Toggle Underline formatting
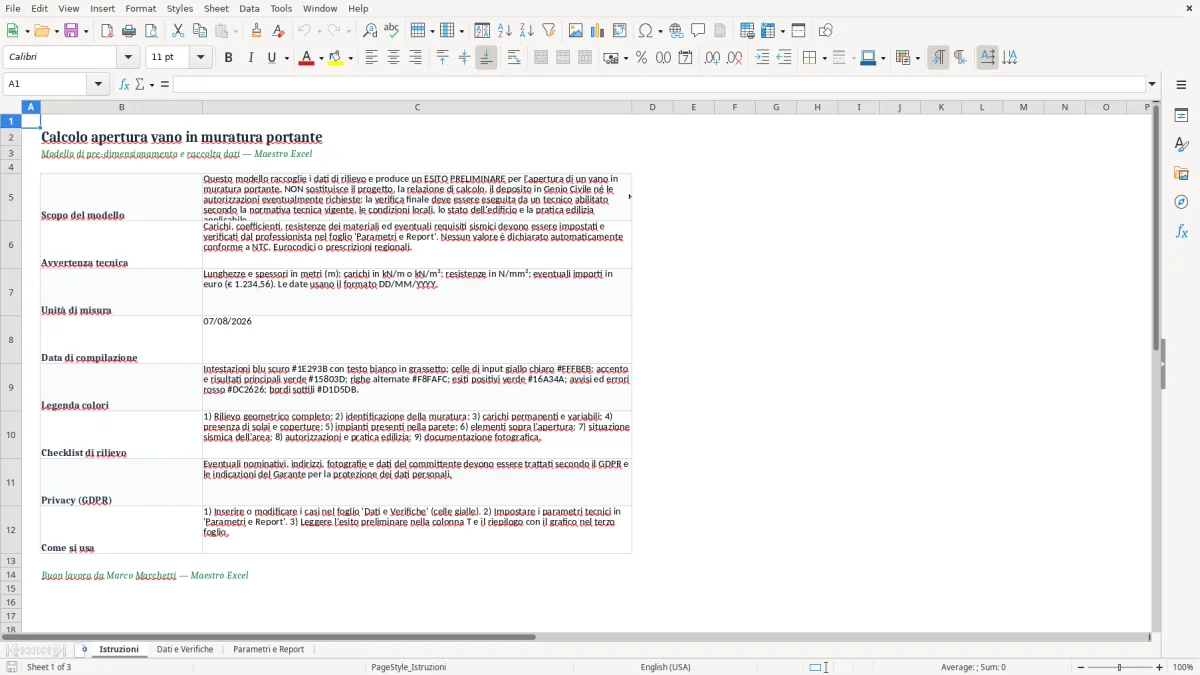Image resolution: width=1200 pixels, height=675 pixels. (271, 58)
